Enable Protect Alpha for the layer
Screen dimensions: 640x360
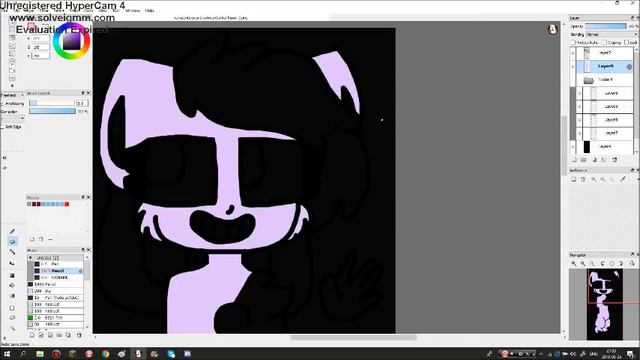[573, 42]
